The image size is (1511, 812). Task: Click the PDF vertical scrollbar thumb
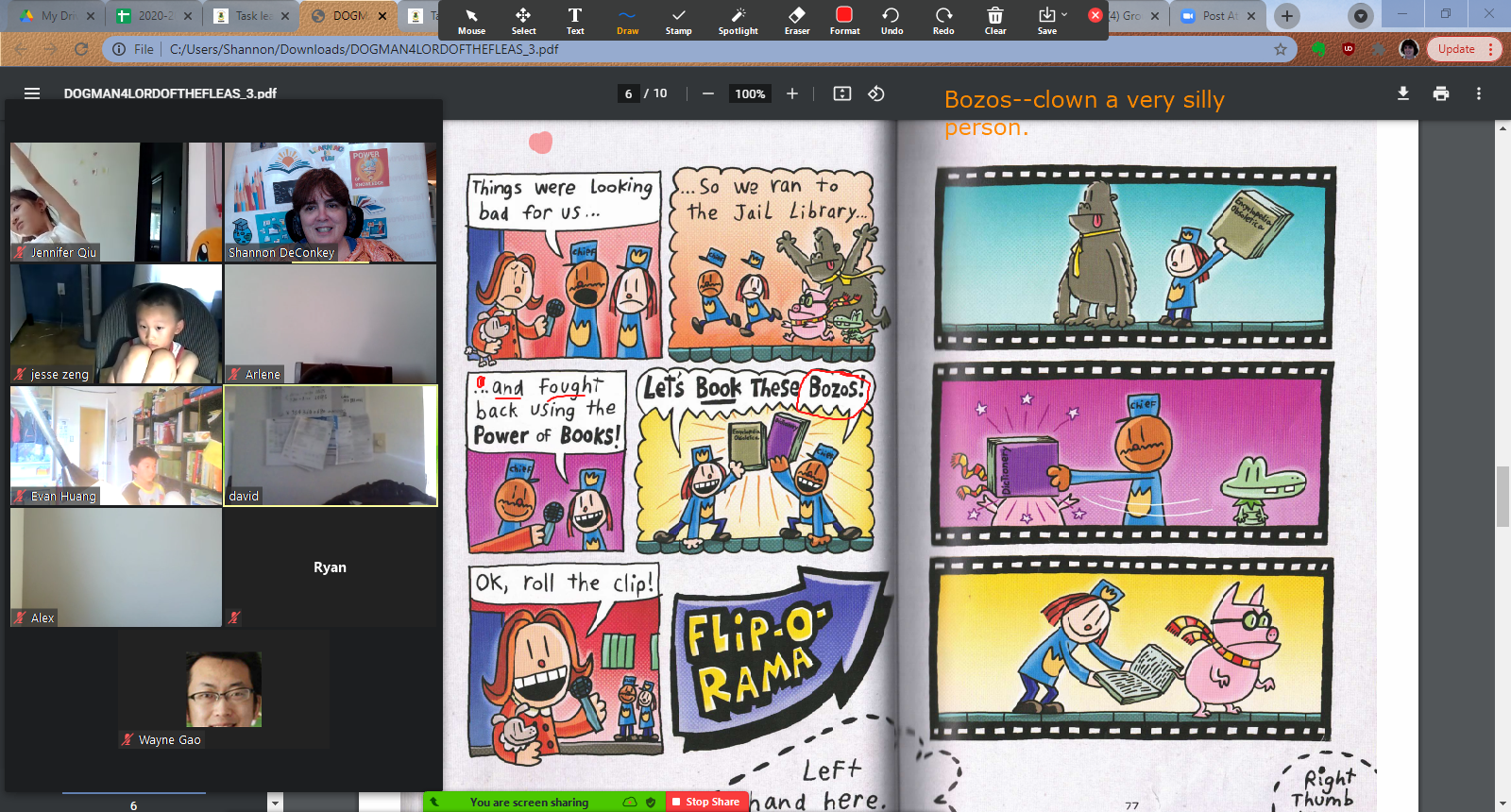1503,496
